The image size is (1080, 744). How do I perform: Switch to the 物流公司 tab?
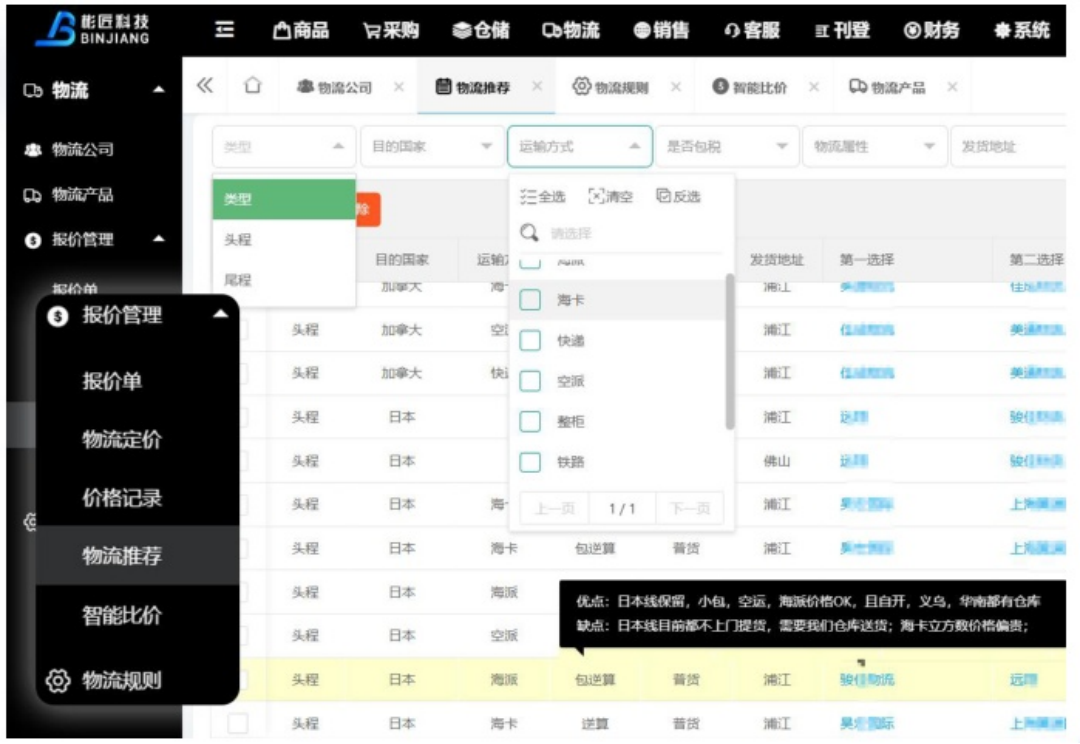click(x=334, y=87)
